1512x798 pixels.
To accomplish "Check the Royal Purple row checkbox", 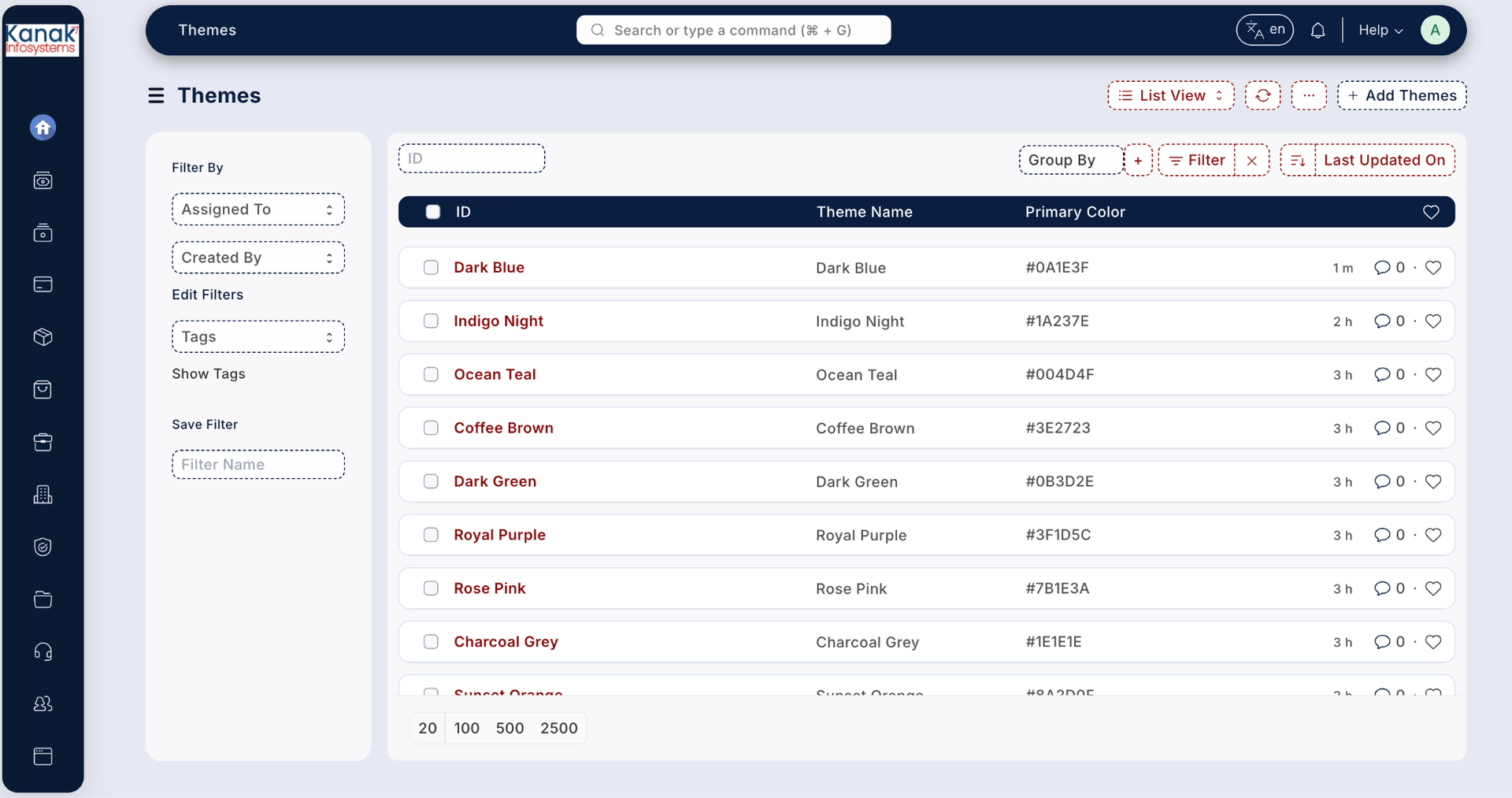I will click(x=431, y=535).
